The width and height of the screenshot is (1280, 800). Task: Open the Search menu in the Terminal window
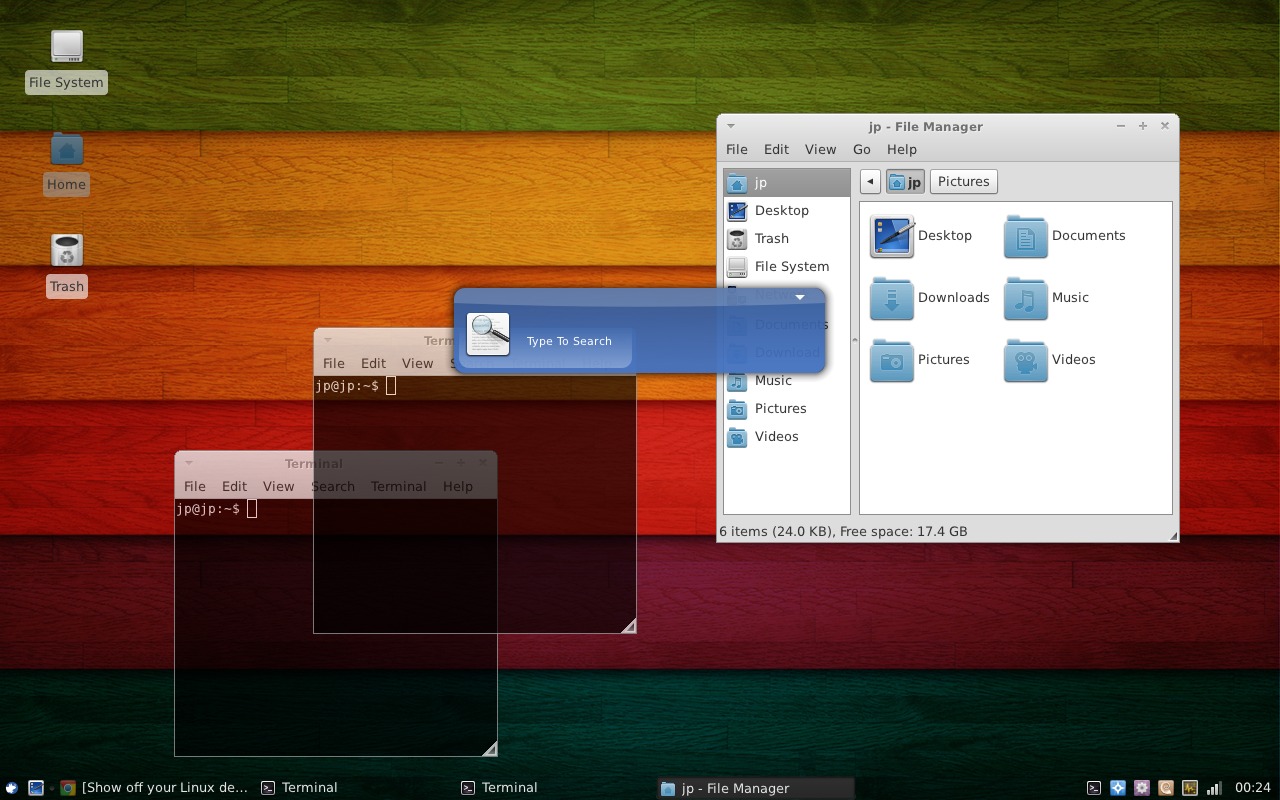pyautogui.click(x=333, y=486)
